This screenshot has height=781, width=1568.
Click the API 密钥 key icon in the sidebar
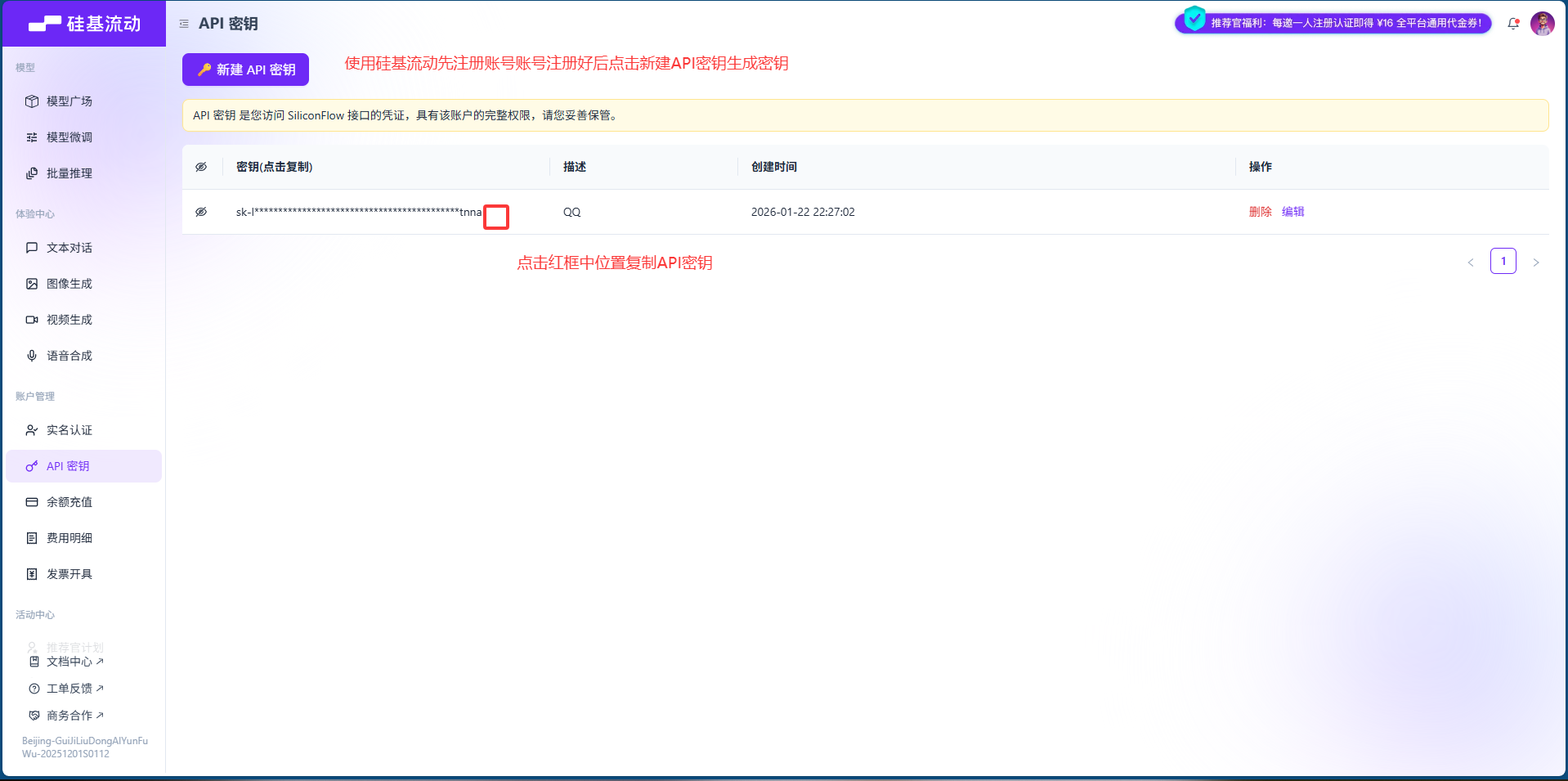point(32,466)
